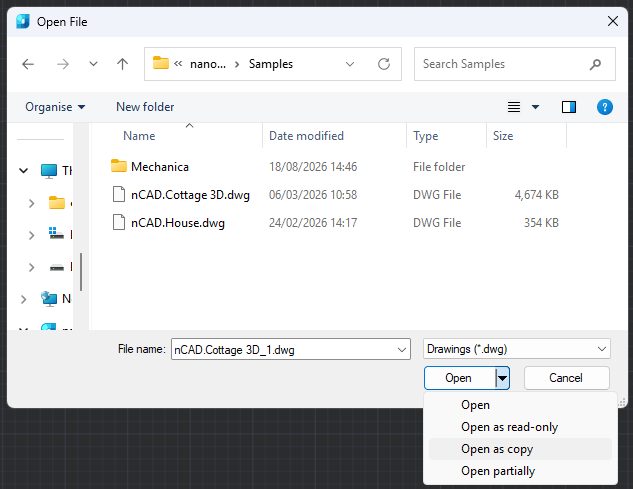633x489 pixels.
Task: Click the Mechanica folder icon
Action: point(119,166)
